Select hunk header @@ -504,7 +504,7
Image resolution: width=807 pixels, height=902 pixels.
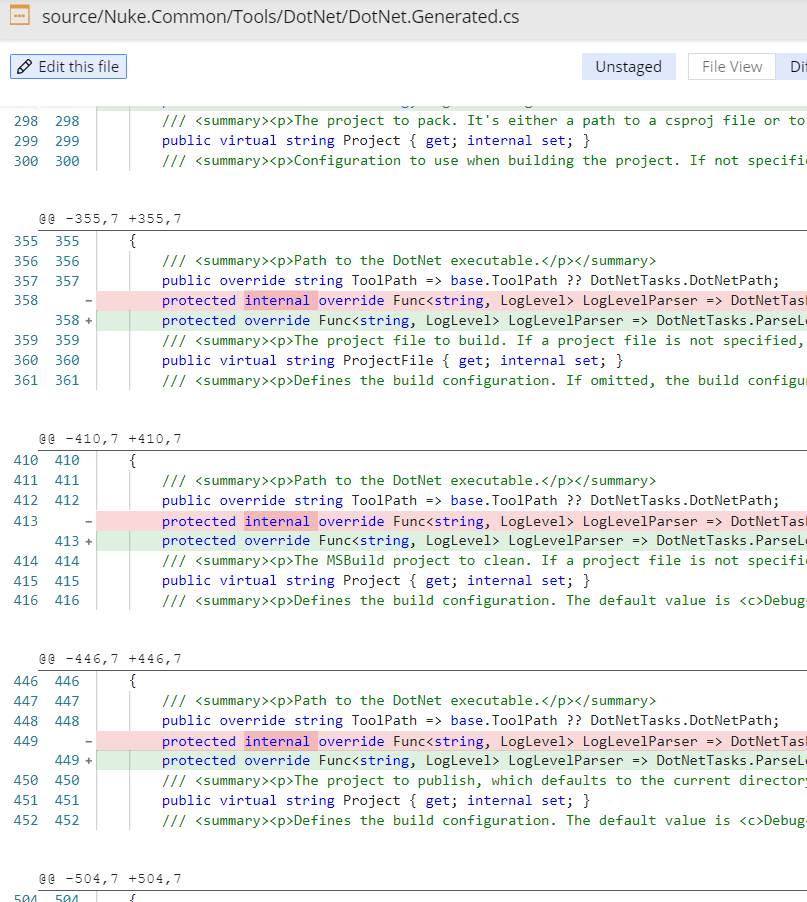coord(110,879)
